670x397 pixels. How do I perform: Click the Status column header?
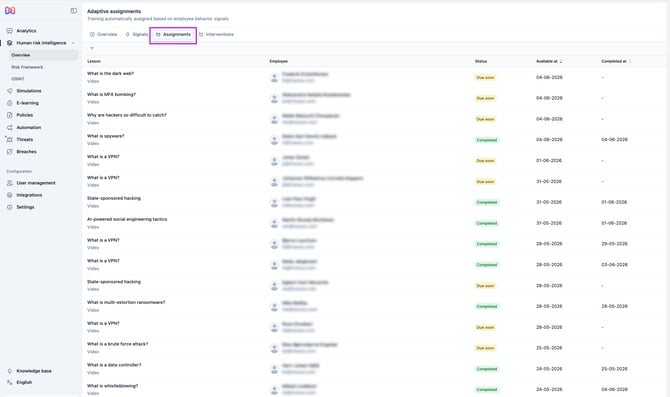[x=481, y=62]
